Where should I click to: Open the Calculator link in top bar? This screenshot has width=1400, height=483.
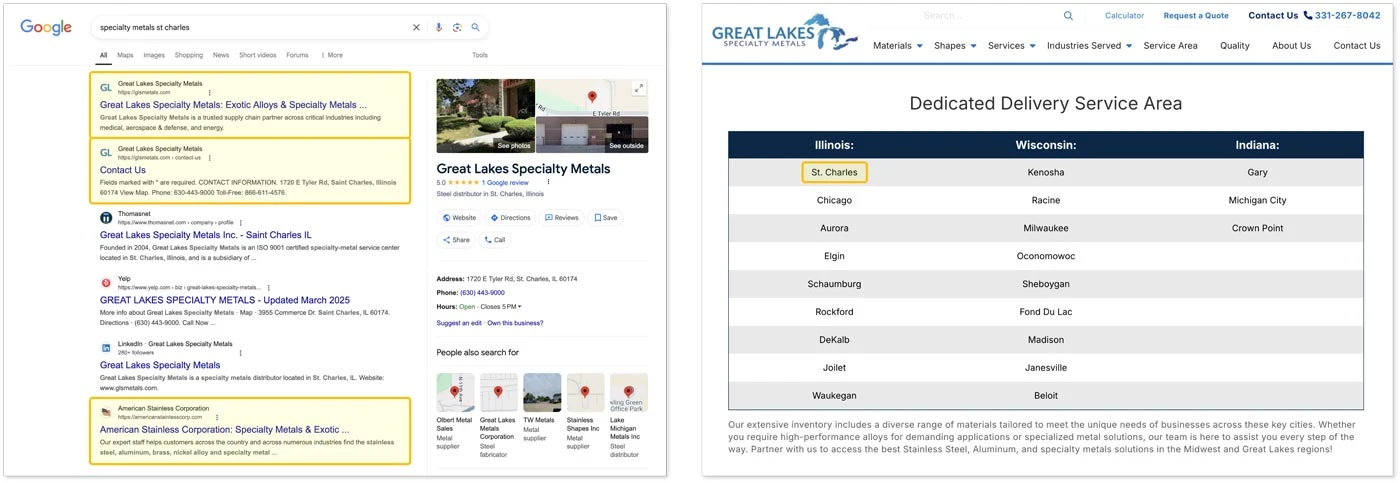tap(1124, 15)
